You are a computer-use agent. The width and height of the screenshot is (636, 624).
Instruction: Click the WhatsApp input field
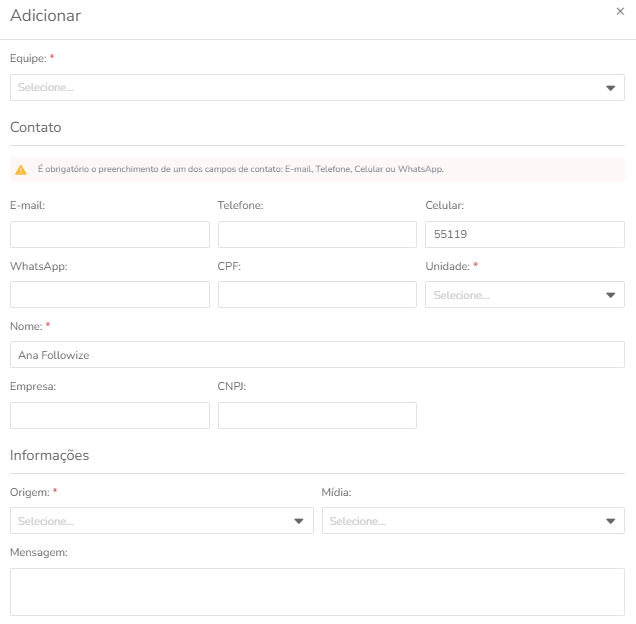pos(110,294)
